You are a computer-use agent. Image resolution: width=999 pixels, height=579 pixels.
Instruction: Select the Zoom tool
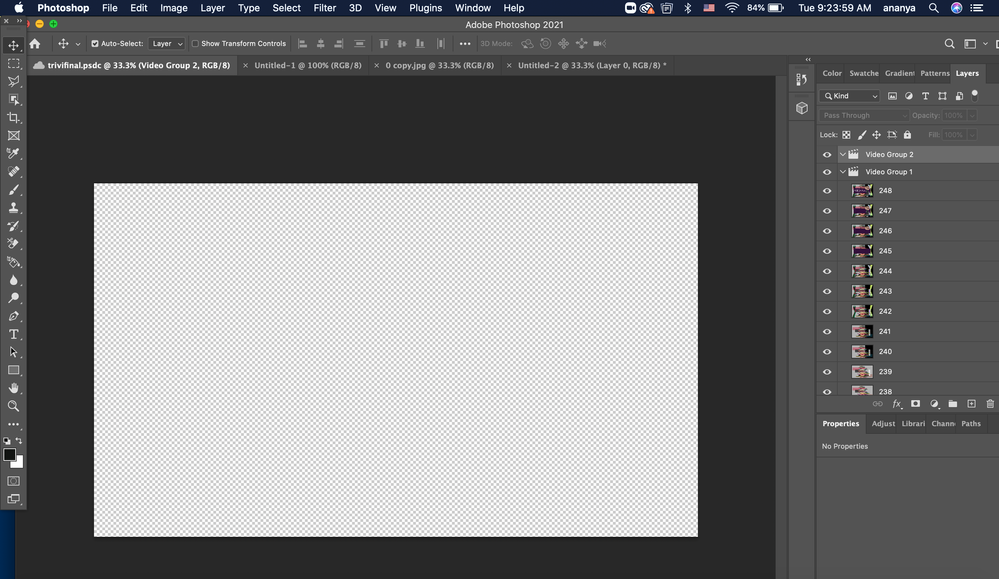click(x=14, y=405)
